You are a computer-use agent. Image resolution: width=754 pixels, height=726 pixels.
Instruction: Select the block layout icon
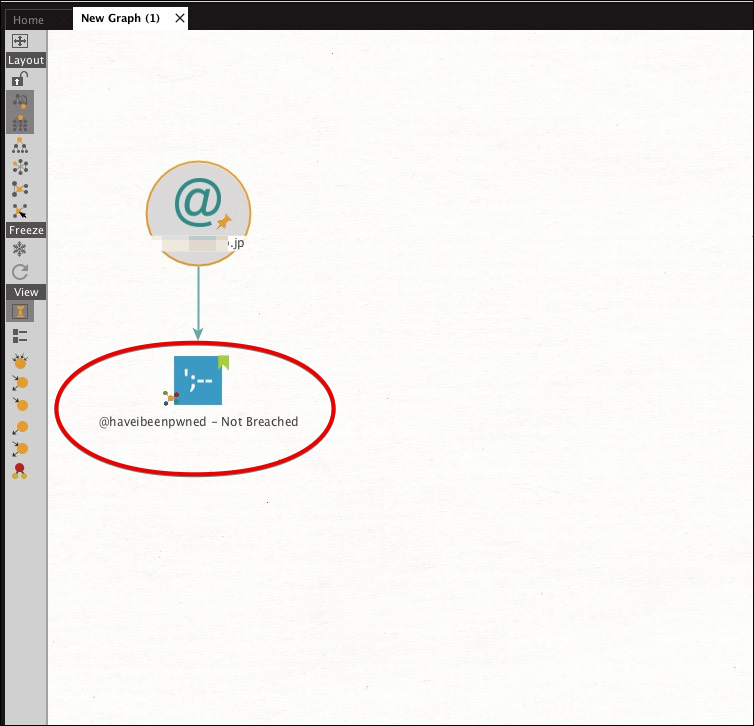(20, 123)
